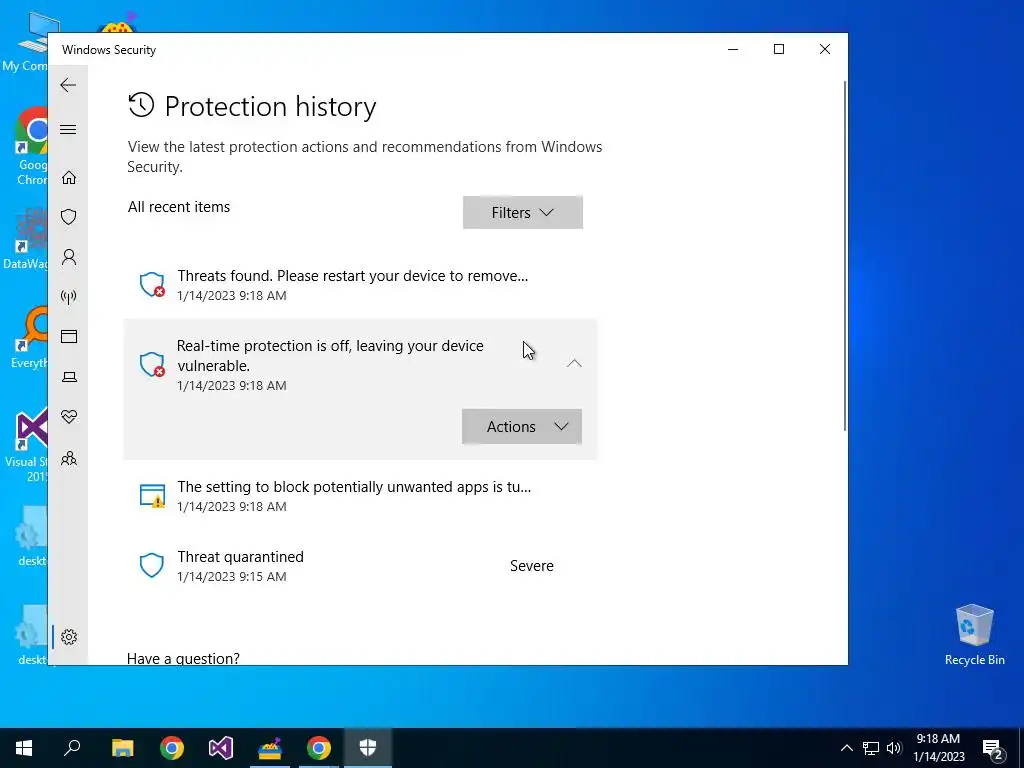
Task: Click window warning icon beside unwanted apps entry
Action: click(x=152, y=496)
